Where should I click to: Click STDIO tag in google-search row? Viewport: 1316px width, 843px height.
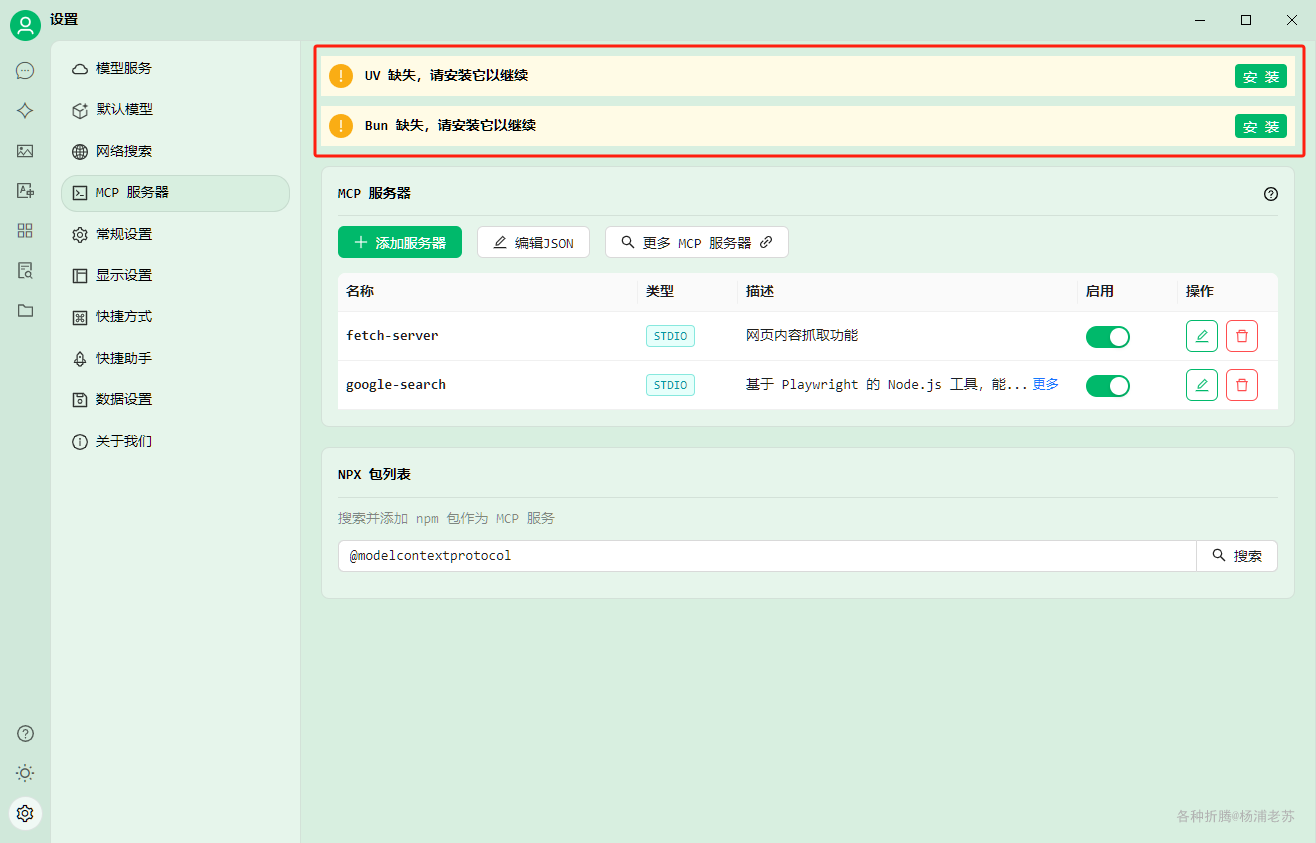[x=670, y=385]
